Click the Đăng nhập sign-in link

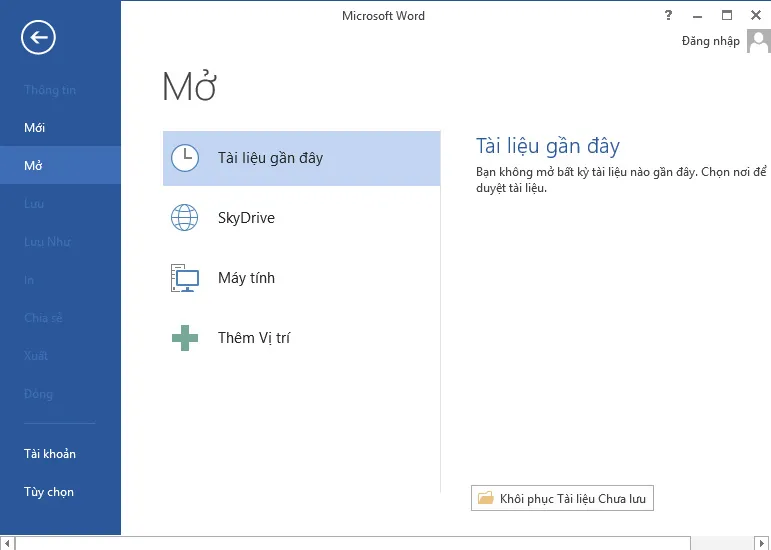tap(710, 41)
